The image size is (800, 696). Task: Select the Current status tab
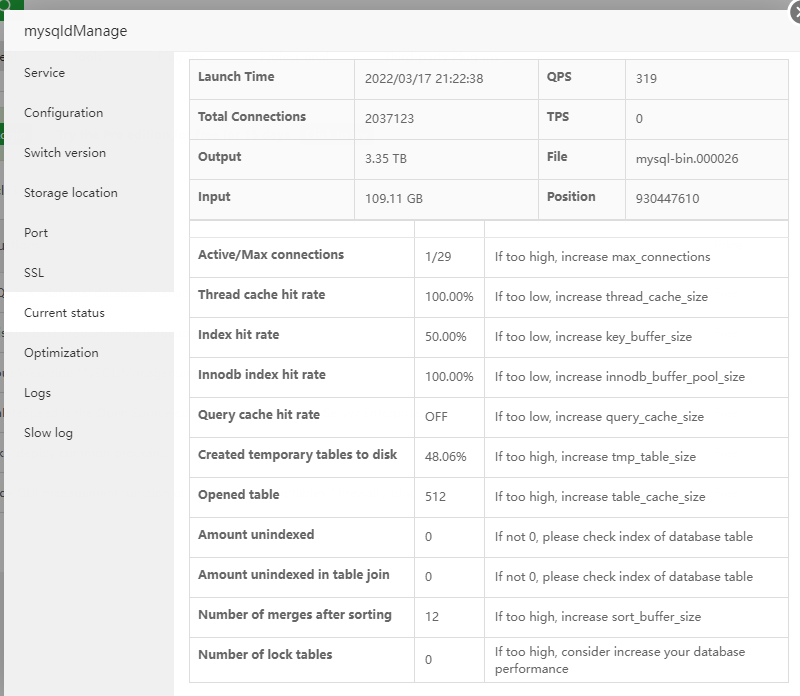pos(64,313)
